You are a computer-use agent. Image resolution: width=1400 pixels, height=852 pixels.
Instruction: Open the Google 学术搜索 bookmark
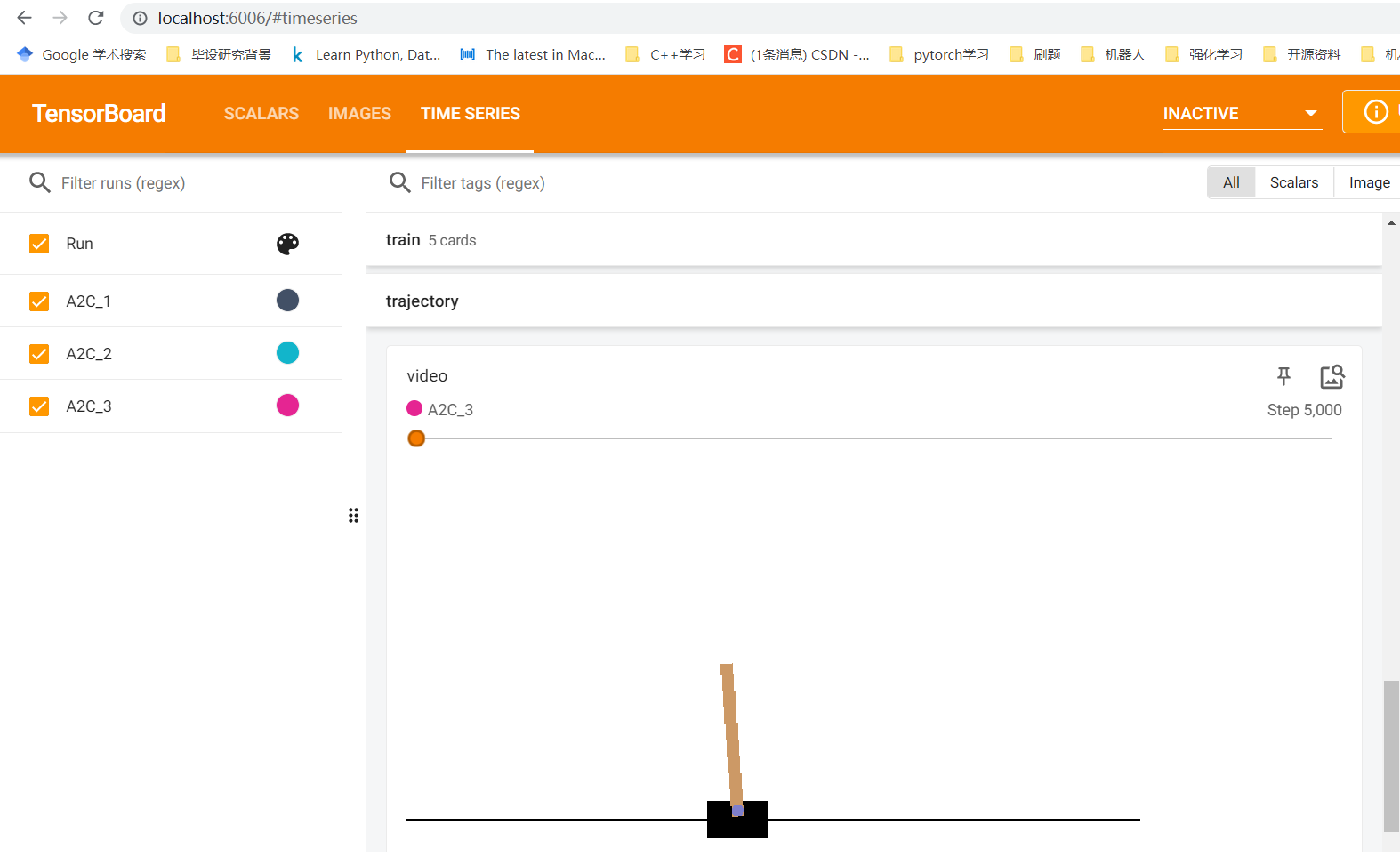coord(82,54)
